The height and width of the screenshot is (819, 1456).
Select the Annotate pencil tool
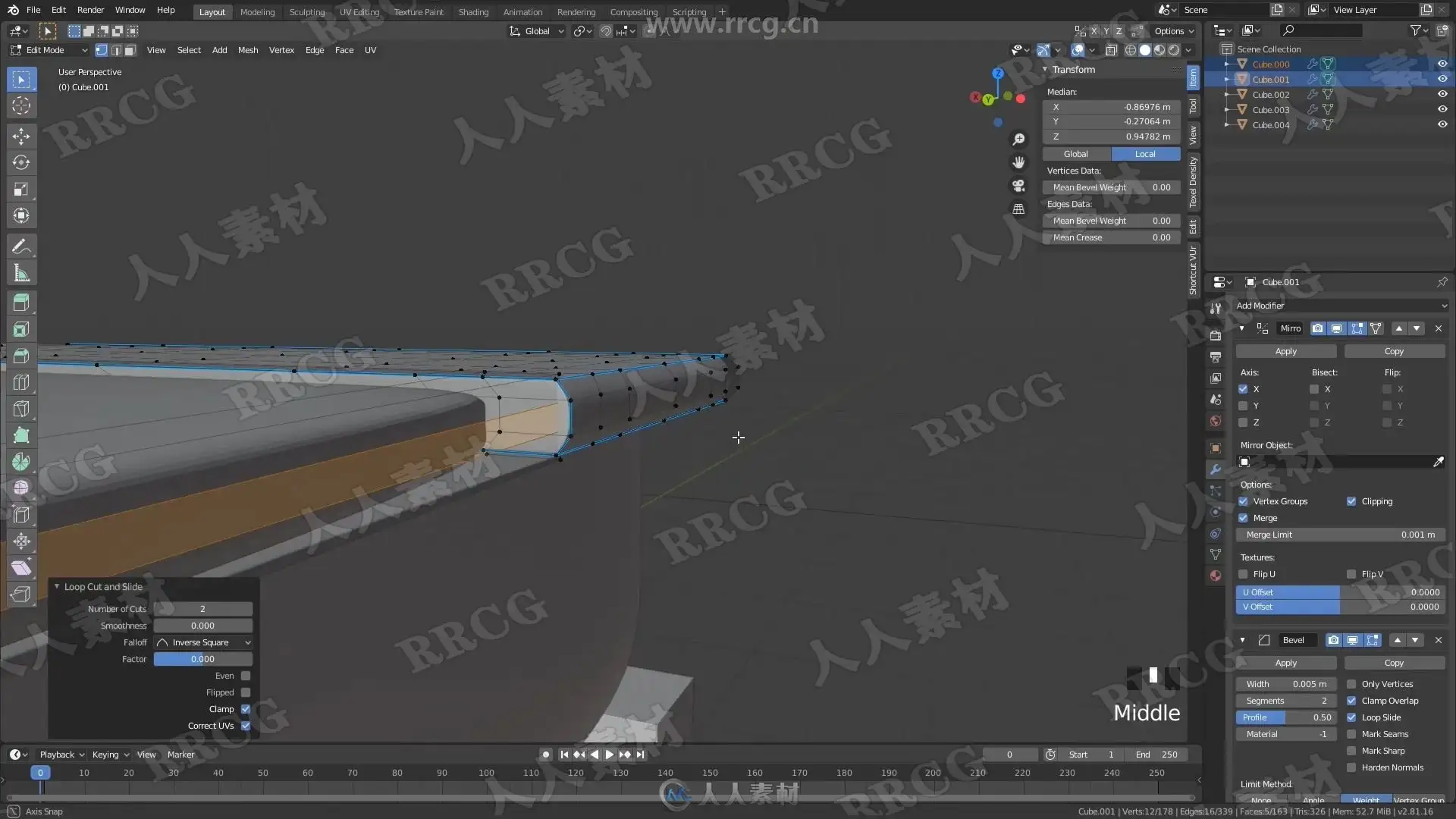tap(21, 246)
